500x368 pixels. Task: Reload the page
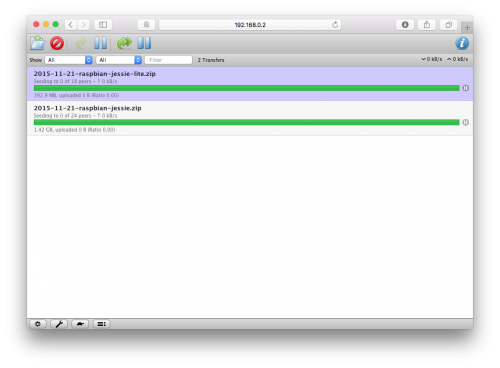point(335,25)
